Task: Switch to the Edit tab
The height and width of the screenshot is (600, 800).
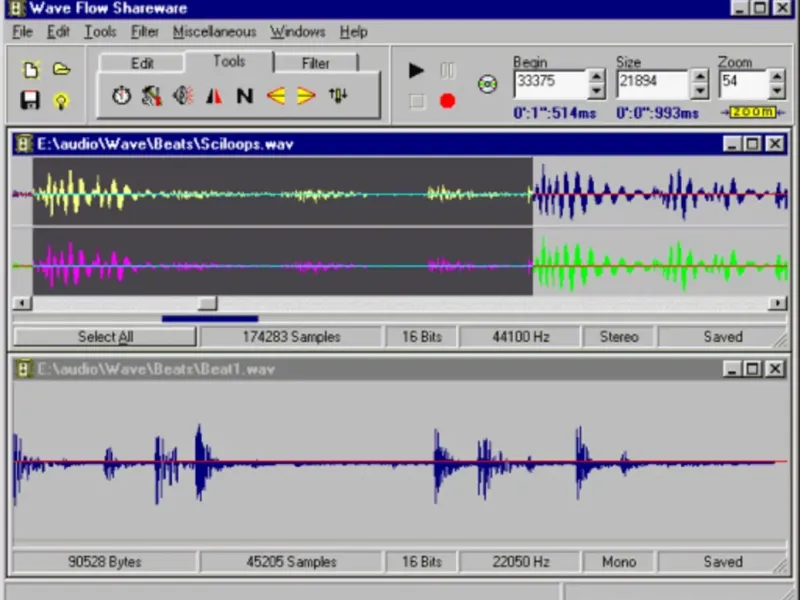Action: click(x=142, y=63)
